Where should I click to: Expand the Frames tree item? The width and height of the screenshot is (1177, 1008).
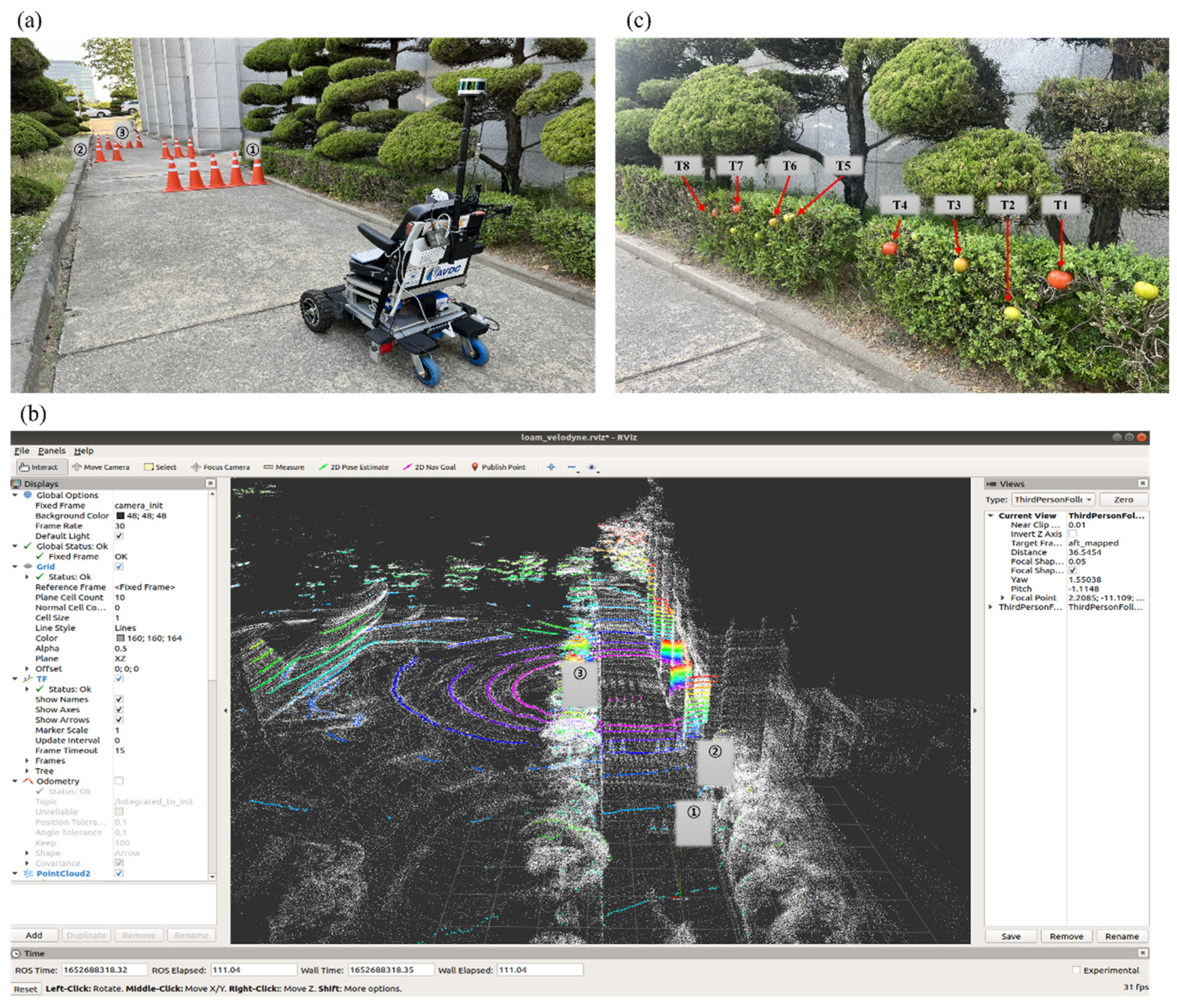coord(27,761)
